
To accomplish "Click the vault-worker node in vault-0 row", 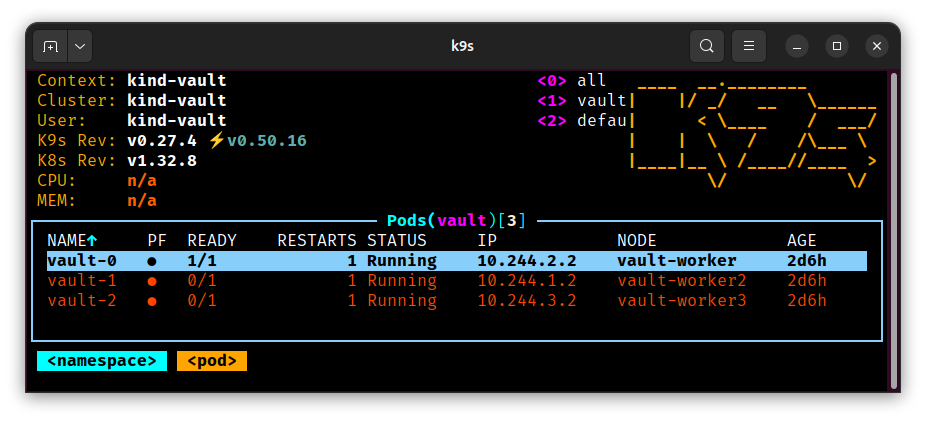I will pyautogui.click(x=677, y=261).
